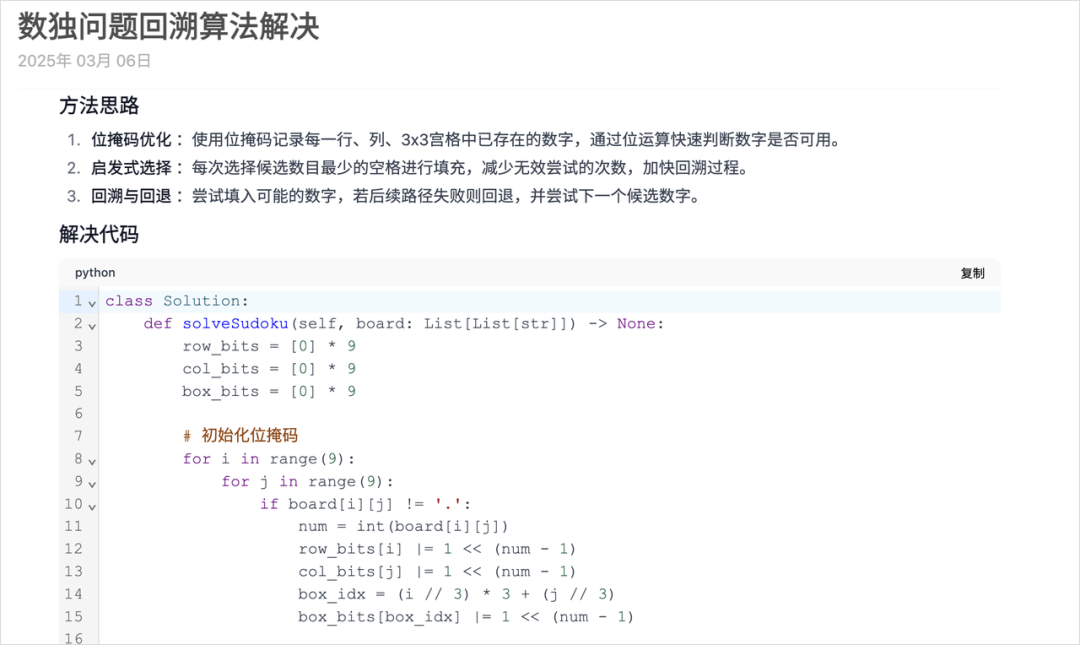Click the 'col_bits = [0] * 9' line
The height and width of the screenshot is (645, 1080).
pyautogui.click(x=269, y=369)
